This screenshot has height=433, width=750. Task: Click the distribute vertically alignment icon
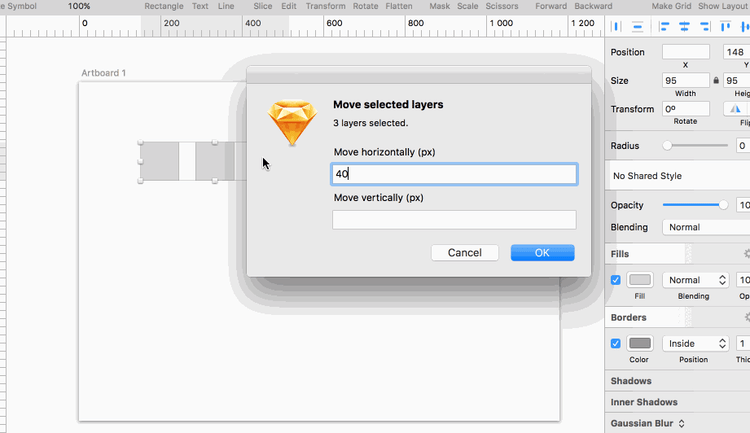637,25
